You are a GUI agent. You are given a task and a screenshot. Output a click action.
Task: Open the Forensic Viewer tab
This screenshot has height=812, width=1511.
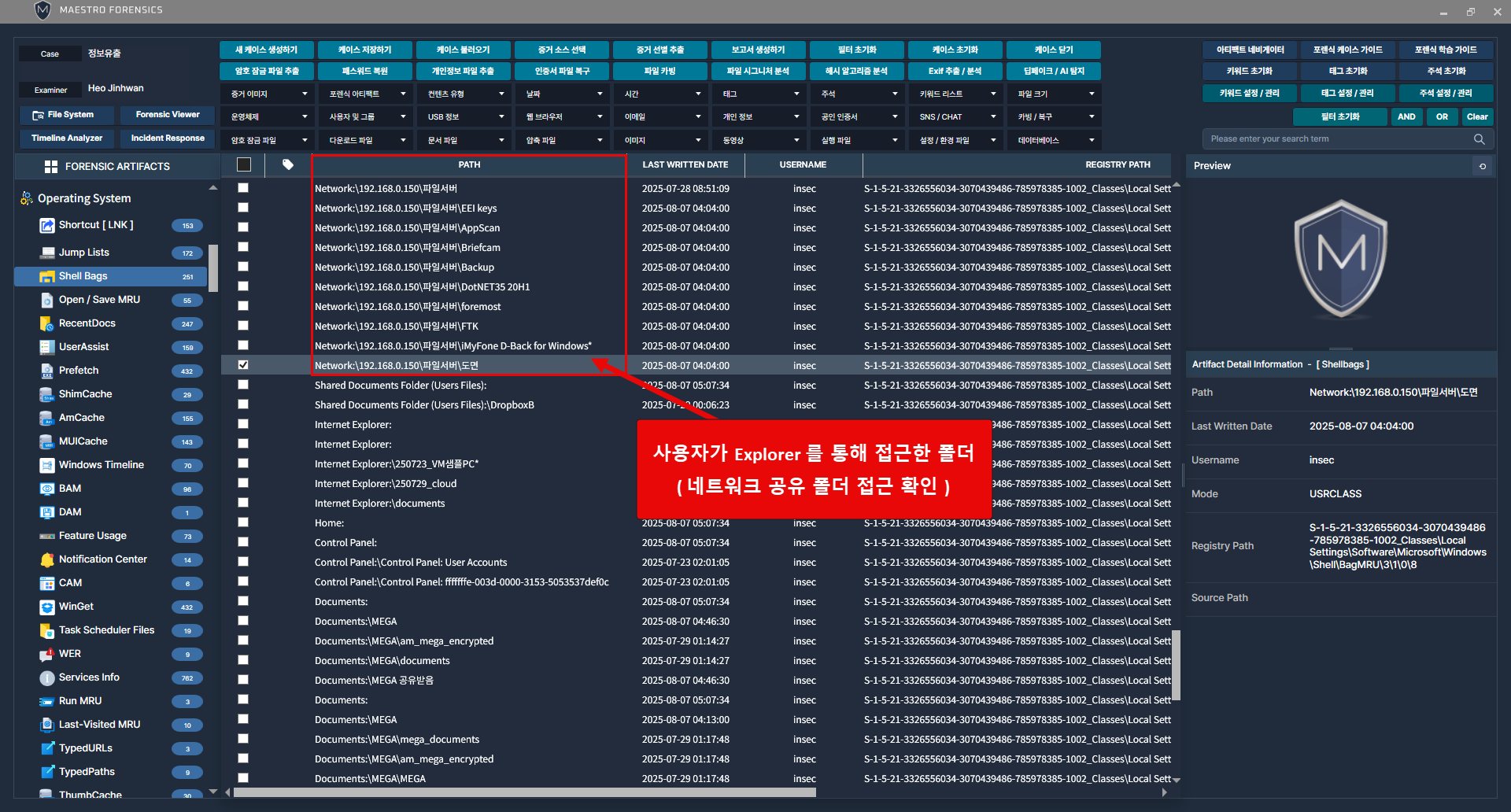[x=168, y=115]
